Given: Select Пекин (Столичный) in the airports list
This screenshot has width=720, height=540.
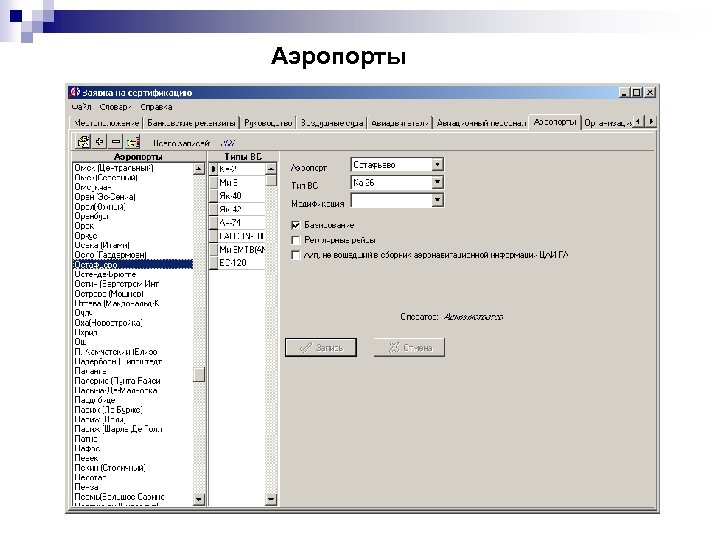Looking at the screenshot, I should [110, 467].
